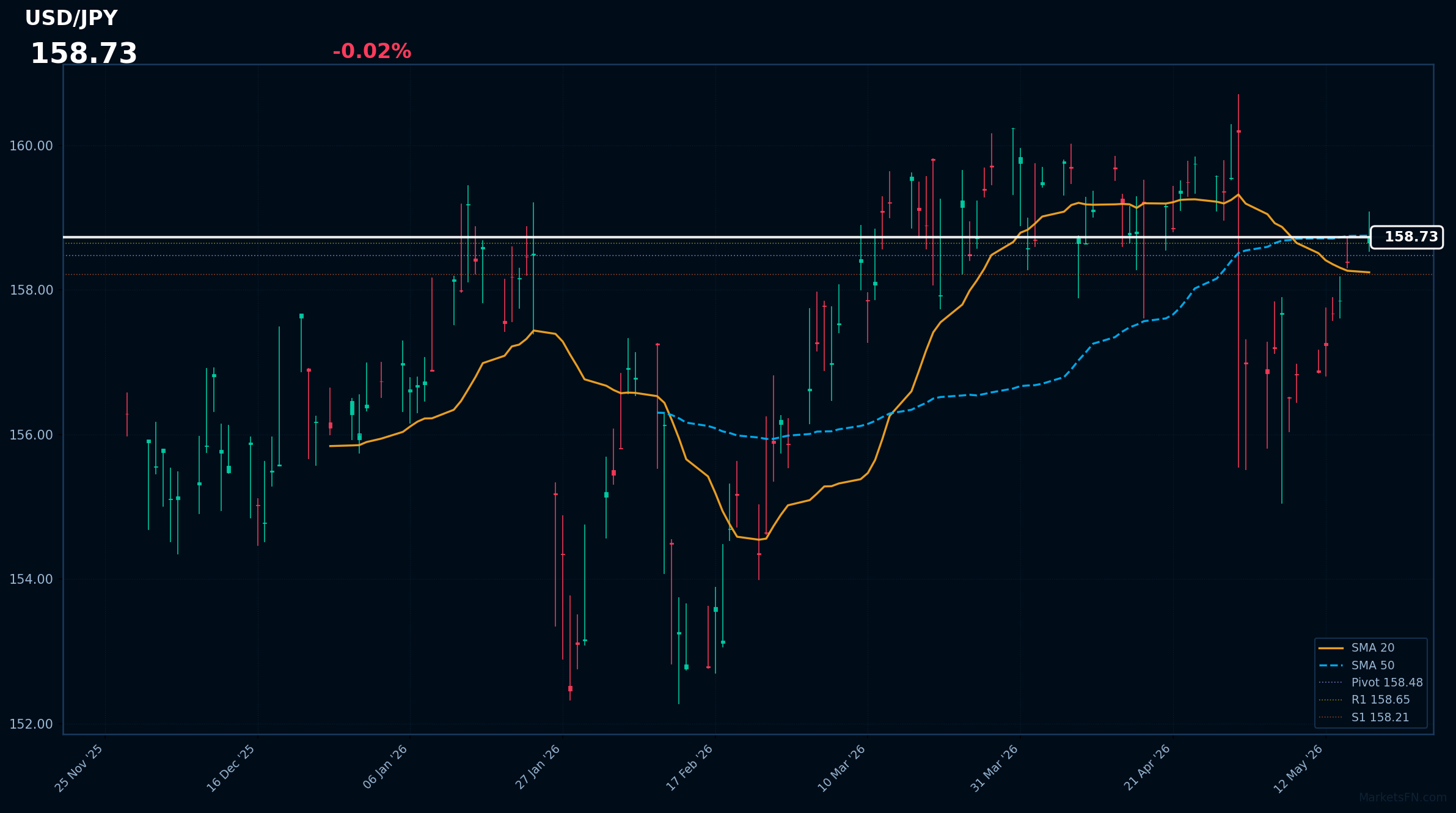Click the 27 Jan '26 date label

538,767
